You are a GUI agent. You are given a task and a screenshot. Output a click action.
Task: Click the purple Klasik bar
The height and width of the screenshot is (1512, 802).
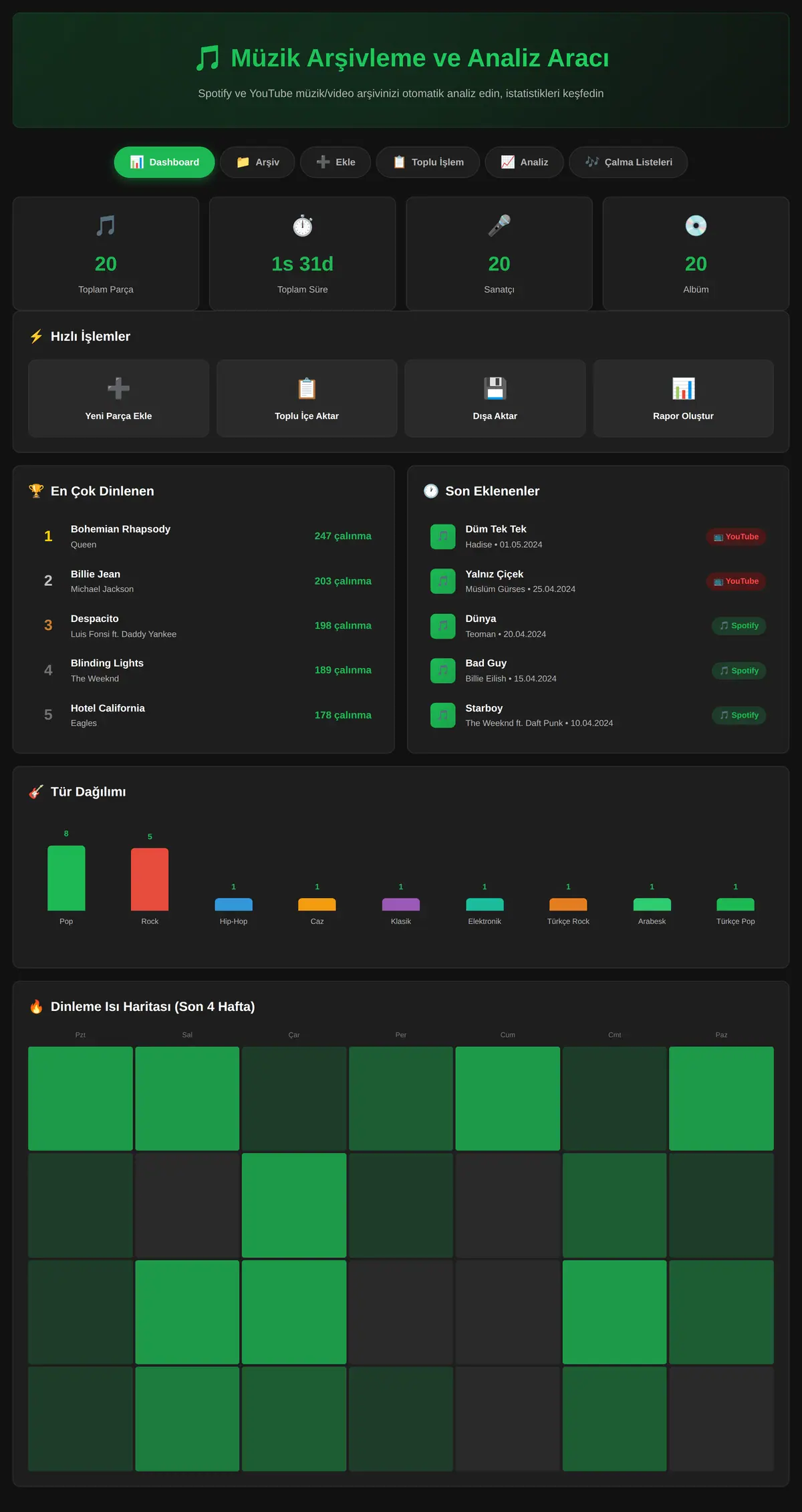tap(401, 905)
